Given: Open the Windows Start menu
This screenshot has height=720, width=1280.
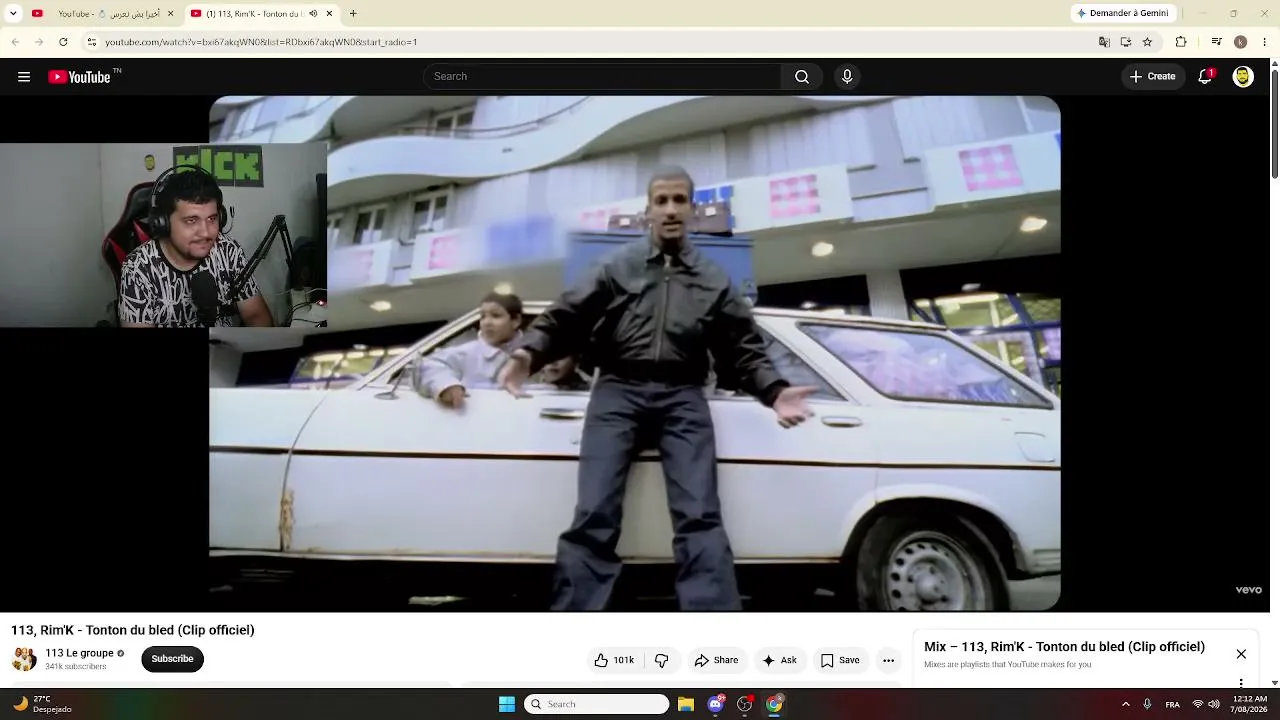Looking at the screenshot, I should [x=507, y=704].
